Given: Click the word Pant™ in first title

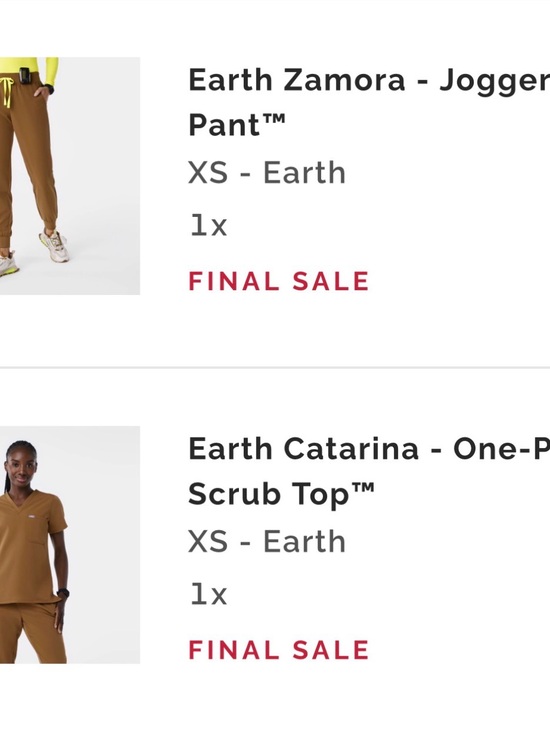Looking at the screenshot, I should coord(237,125).
